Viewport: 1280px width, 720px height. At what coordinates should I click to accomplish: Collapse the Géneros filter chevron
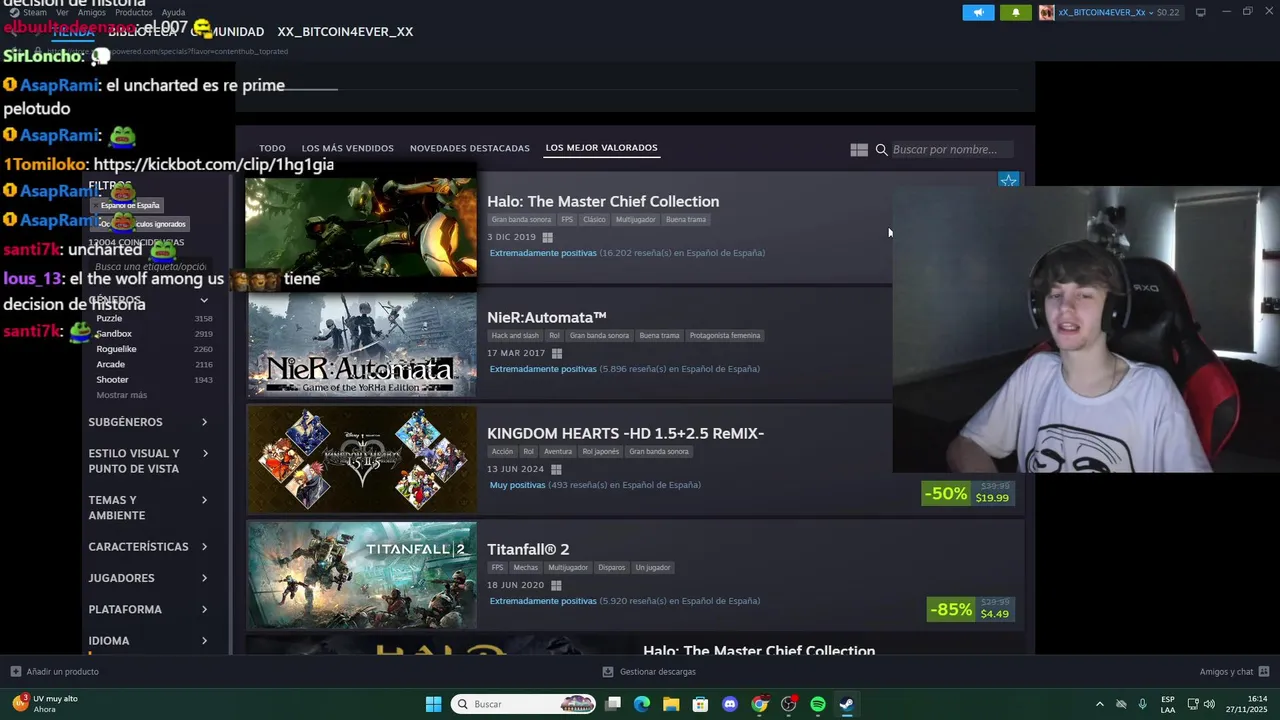pyautogui.click(x=204, y=300)
